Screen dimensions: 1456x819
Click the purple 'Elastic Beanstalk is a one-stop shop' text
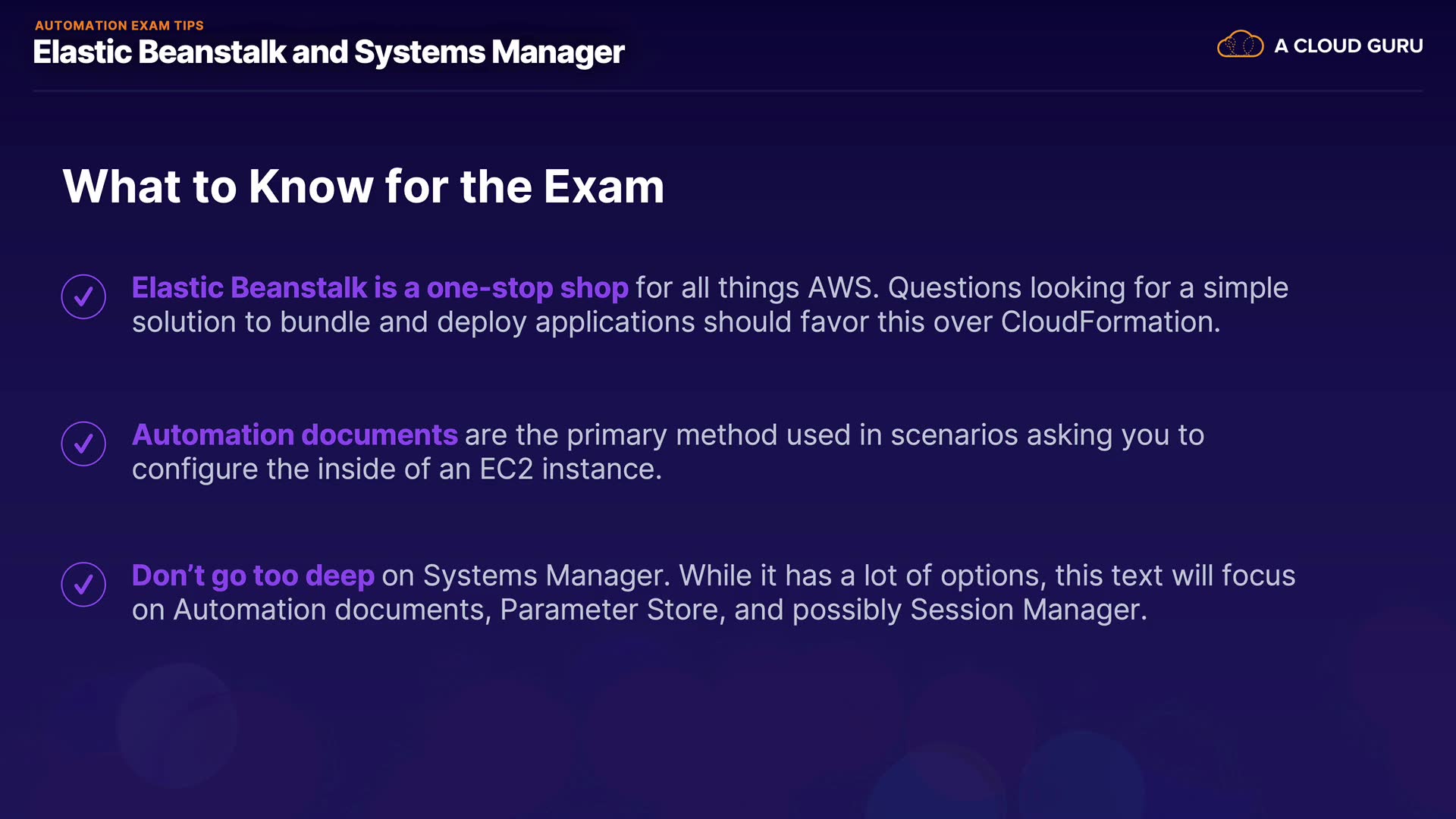pyautogui.click(x=380, y=288)
